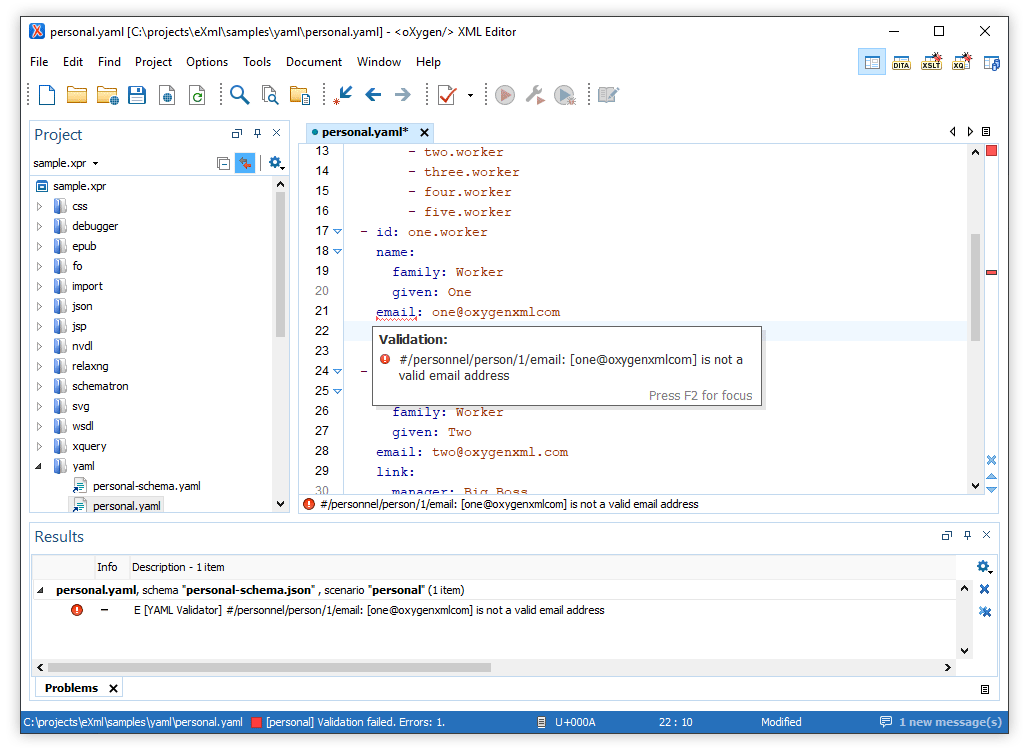Navigate back with the blue left arrow
The height and width of the screenshot is (750, 1030).
coord(373,95)
